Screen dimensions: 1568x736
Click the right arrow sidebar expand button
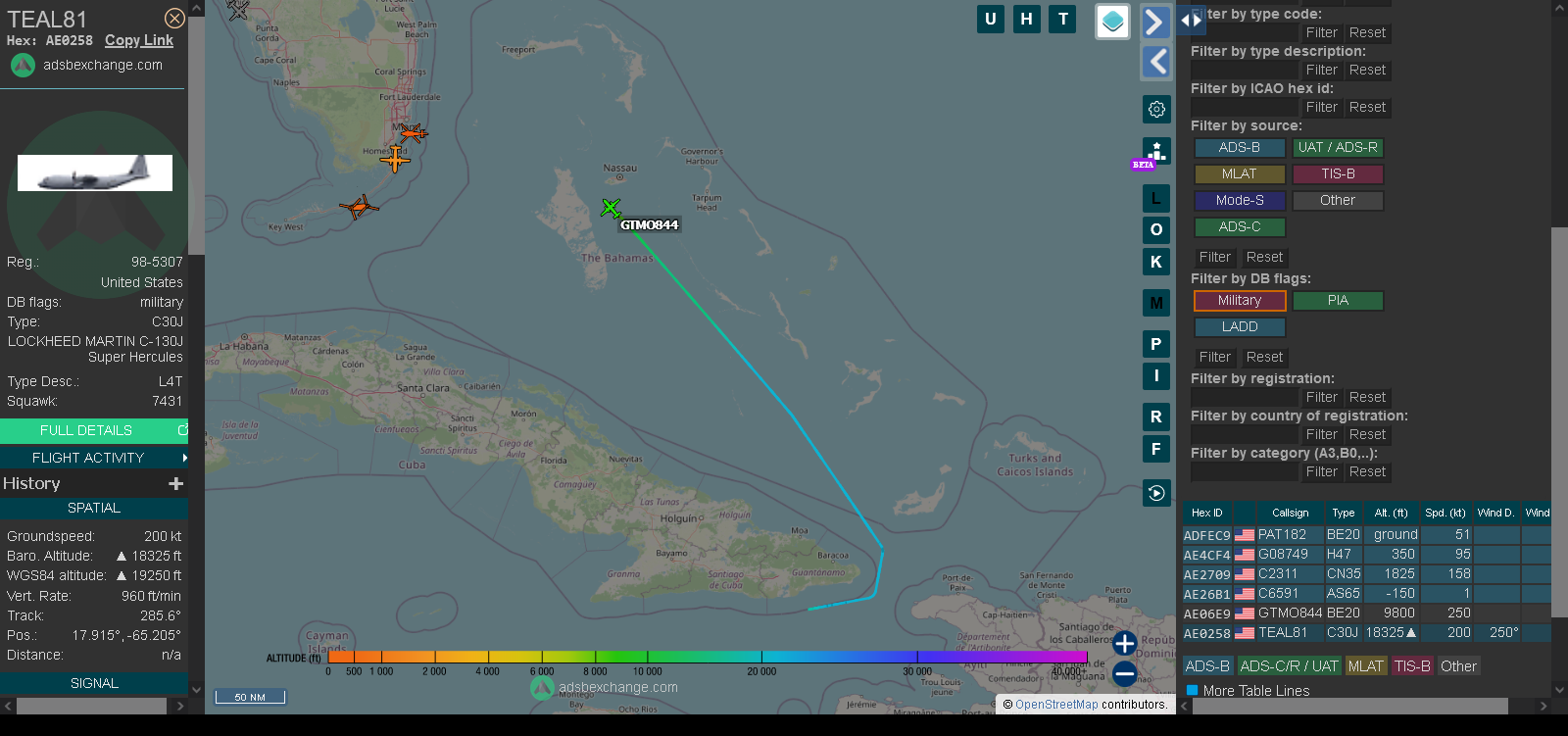1156,22
